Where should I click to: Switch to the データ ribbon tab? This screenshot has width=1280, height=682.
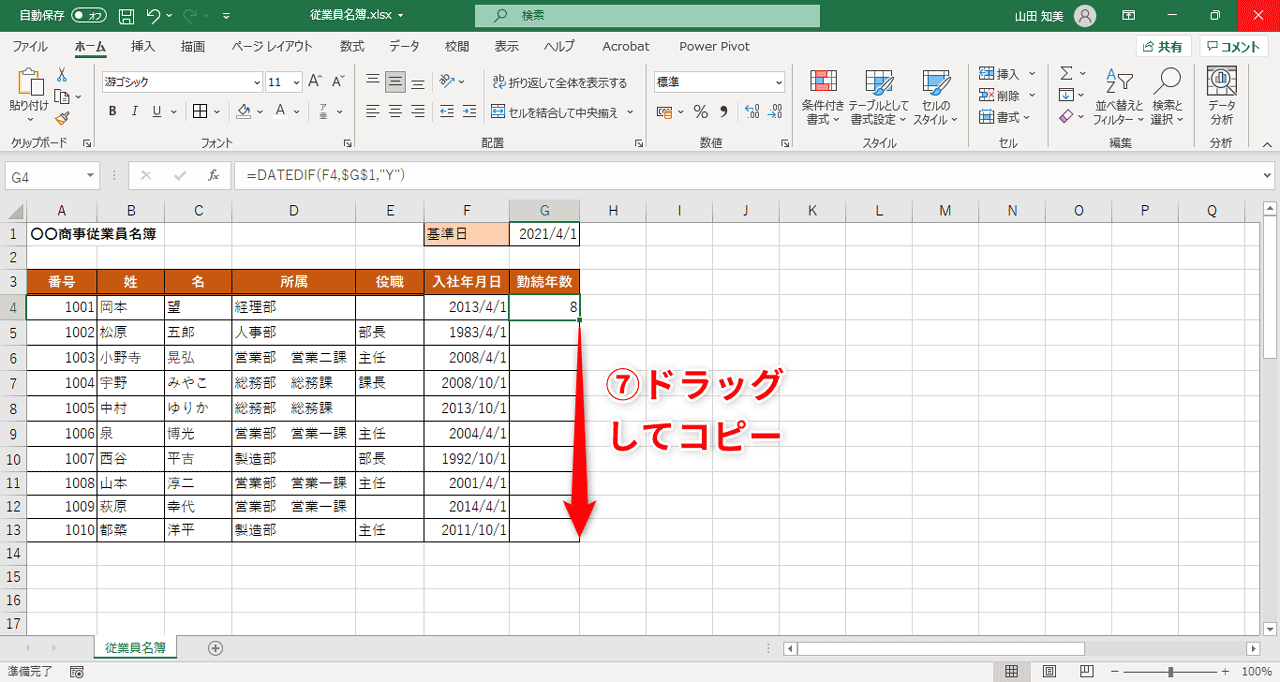click(x=404, y=46)
